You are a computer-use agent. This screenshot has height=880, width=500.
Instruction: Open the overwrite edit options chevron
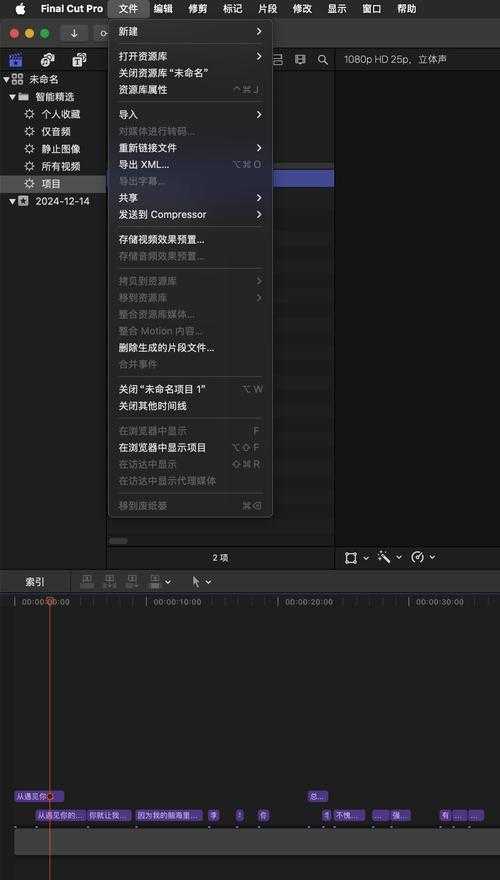tap(168, 582)
